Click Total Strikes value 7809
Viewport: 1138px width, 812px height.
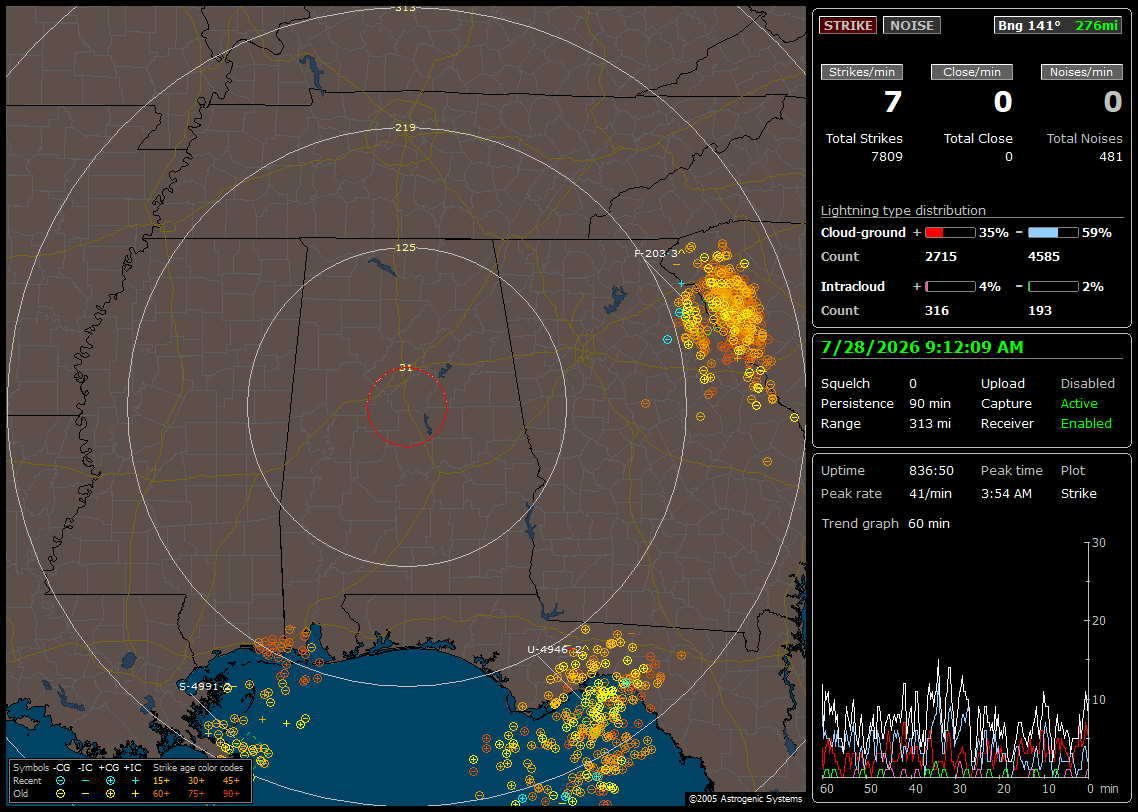pos(887,157)
